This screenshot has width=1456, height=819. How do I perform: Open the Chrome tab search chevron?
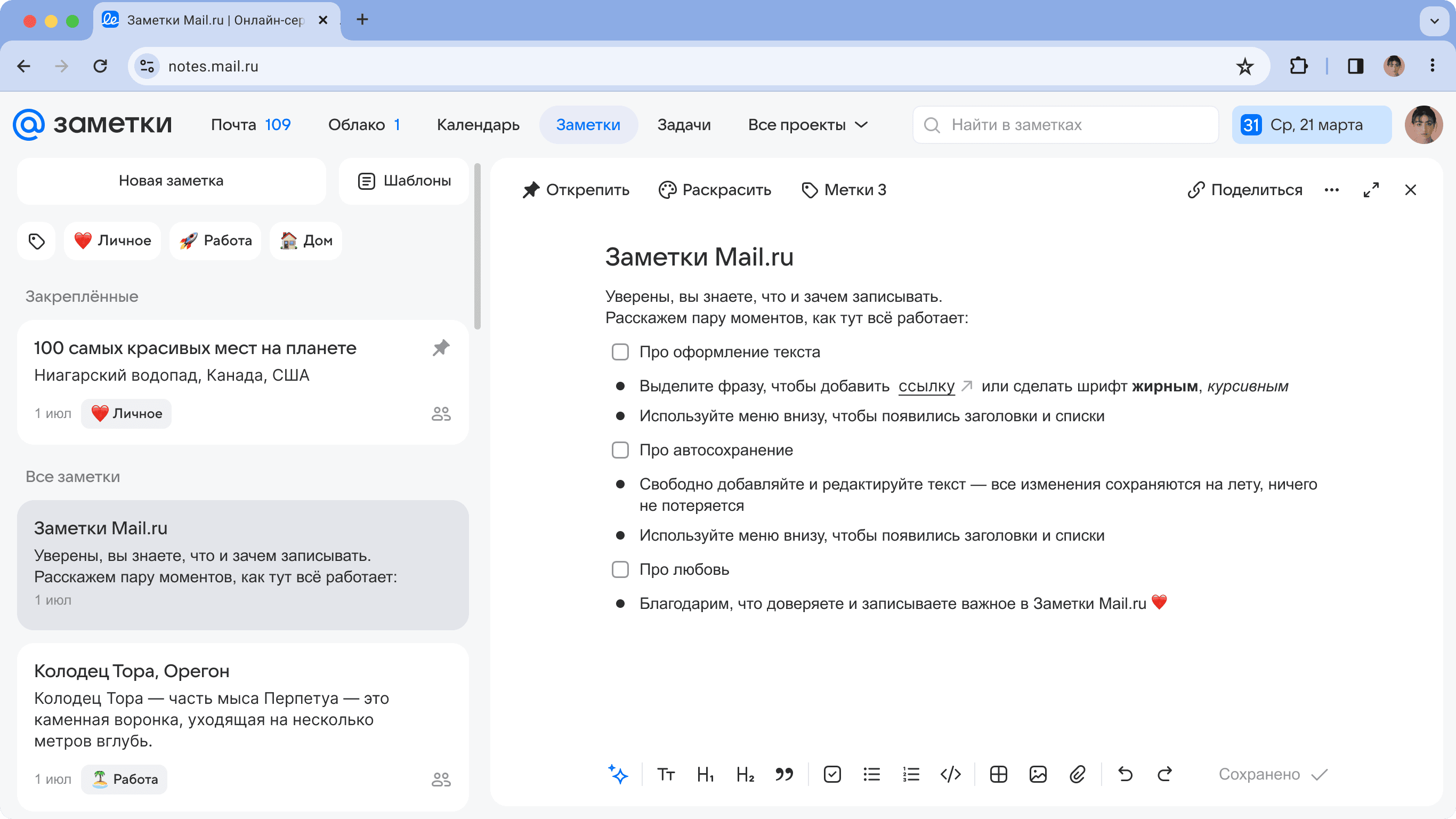click(1434, 21)
